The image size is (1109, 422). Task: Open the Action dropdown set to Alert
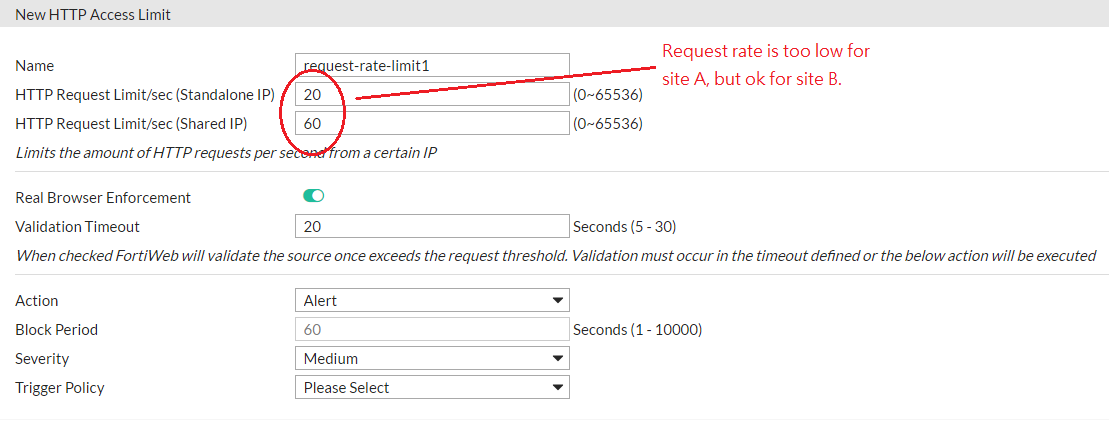pos(432,300)
